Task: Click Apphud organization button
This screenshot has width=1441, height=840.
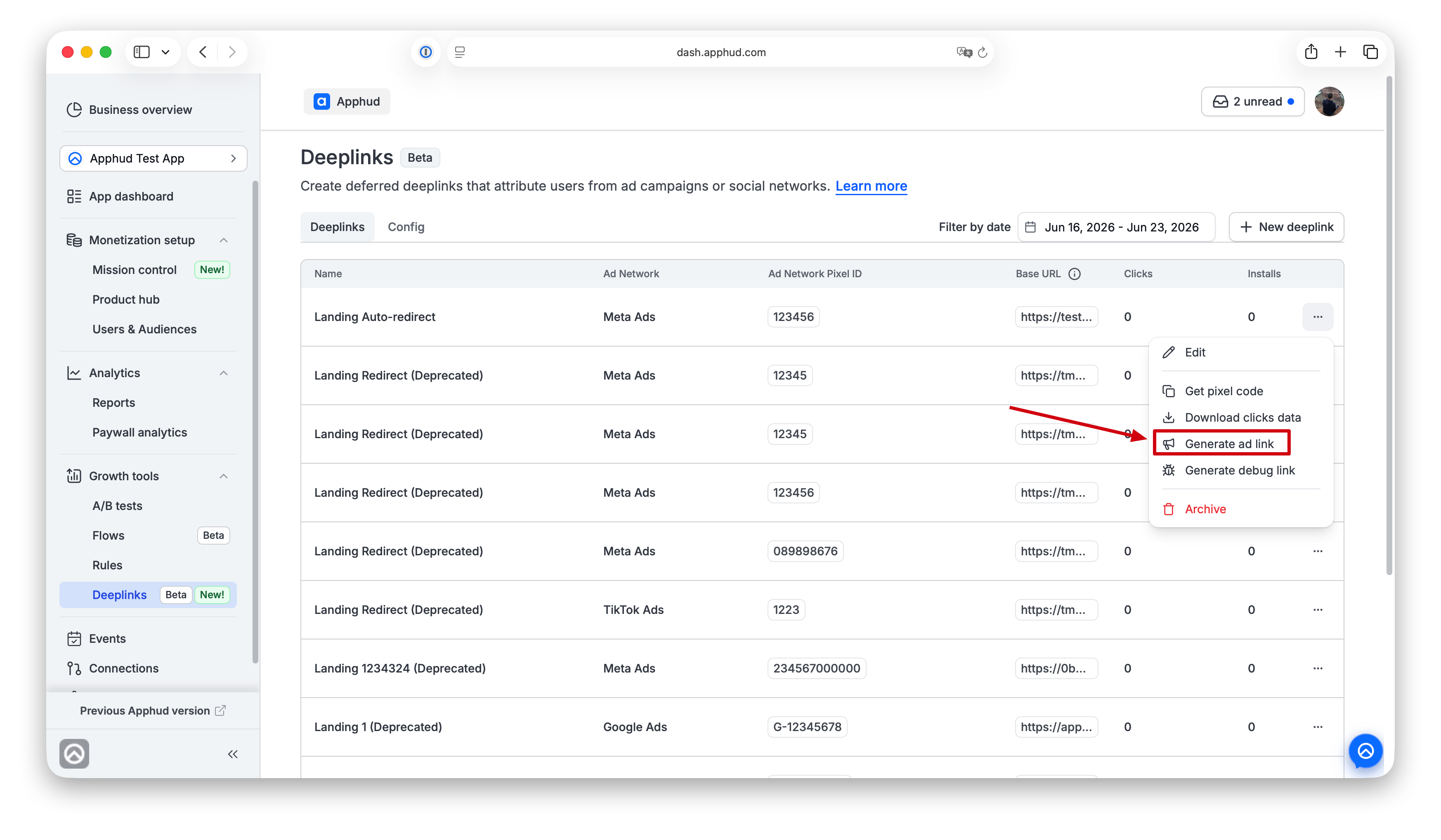Action: coord(347,102)
